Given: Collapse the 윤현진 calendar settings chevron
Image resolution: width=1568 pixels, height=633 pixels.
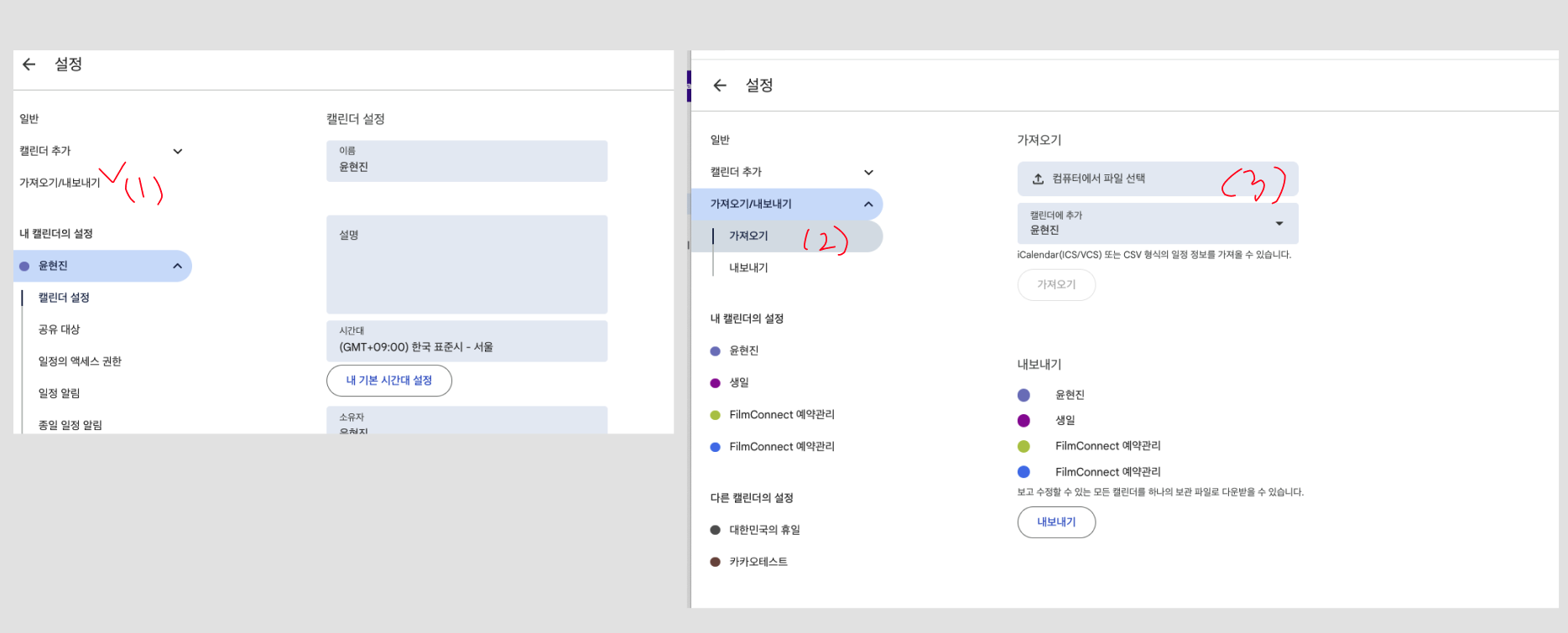Looking at the screenshot, I should pos(178,267).
